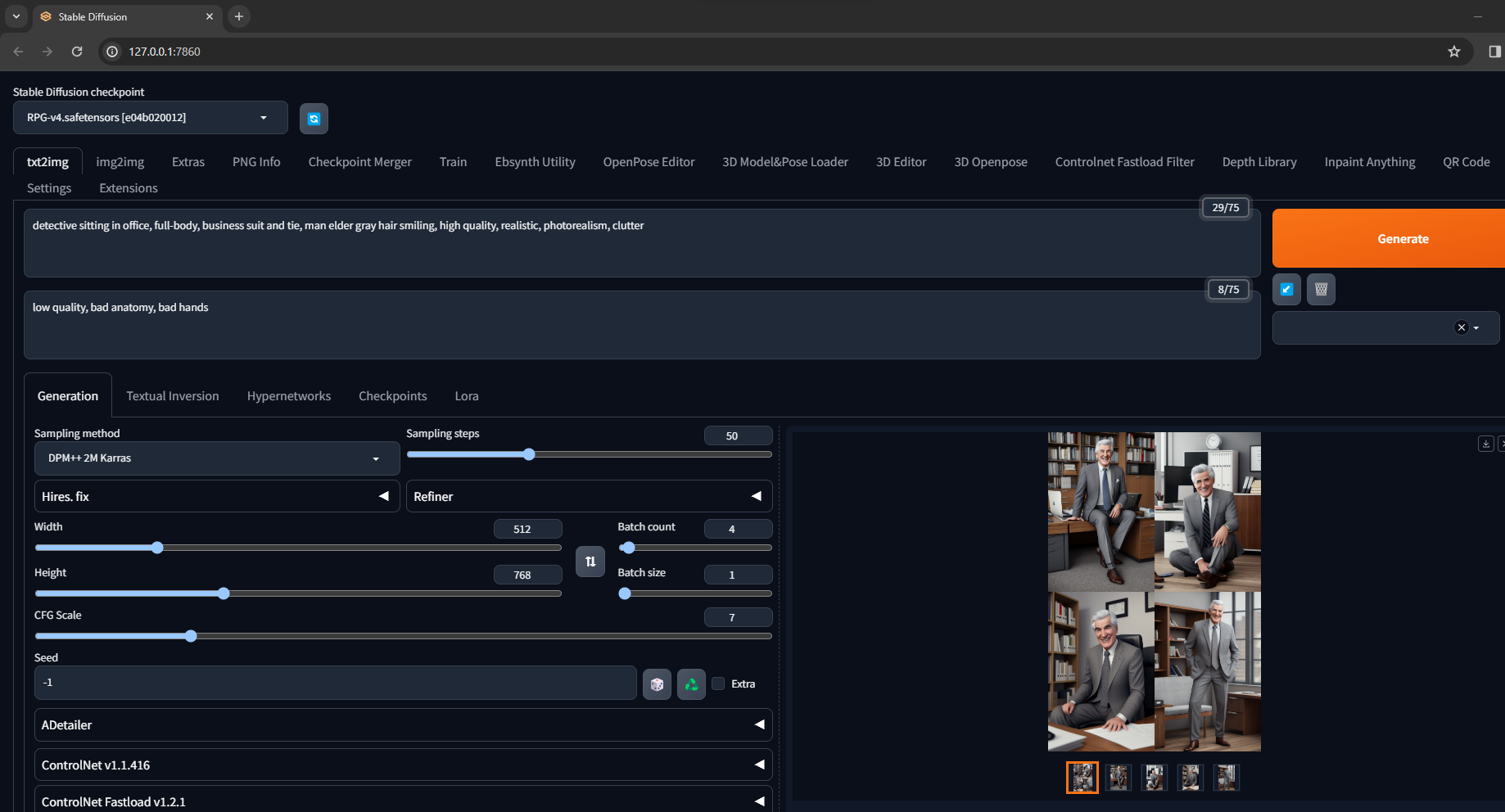The height and width of the screenshot is (812, 1505).
Task: Open the 3D Model&Pose Loader tab
Action: point(785,162)
